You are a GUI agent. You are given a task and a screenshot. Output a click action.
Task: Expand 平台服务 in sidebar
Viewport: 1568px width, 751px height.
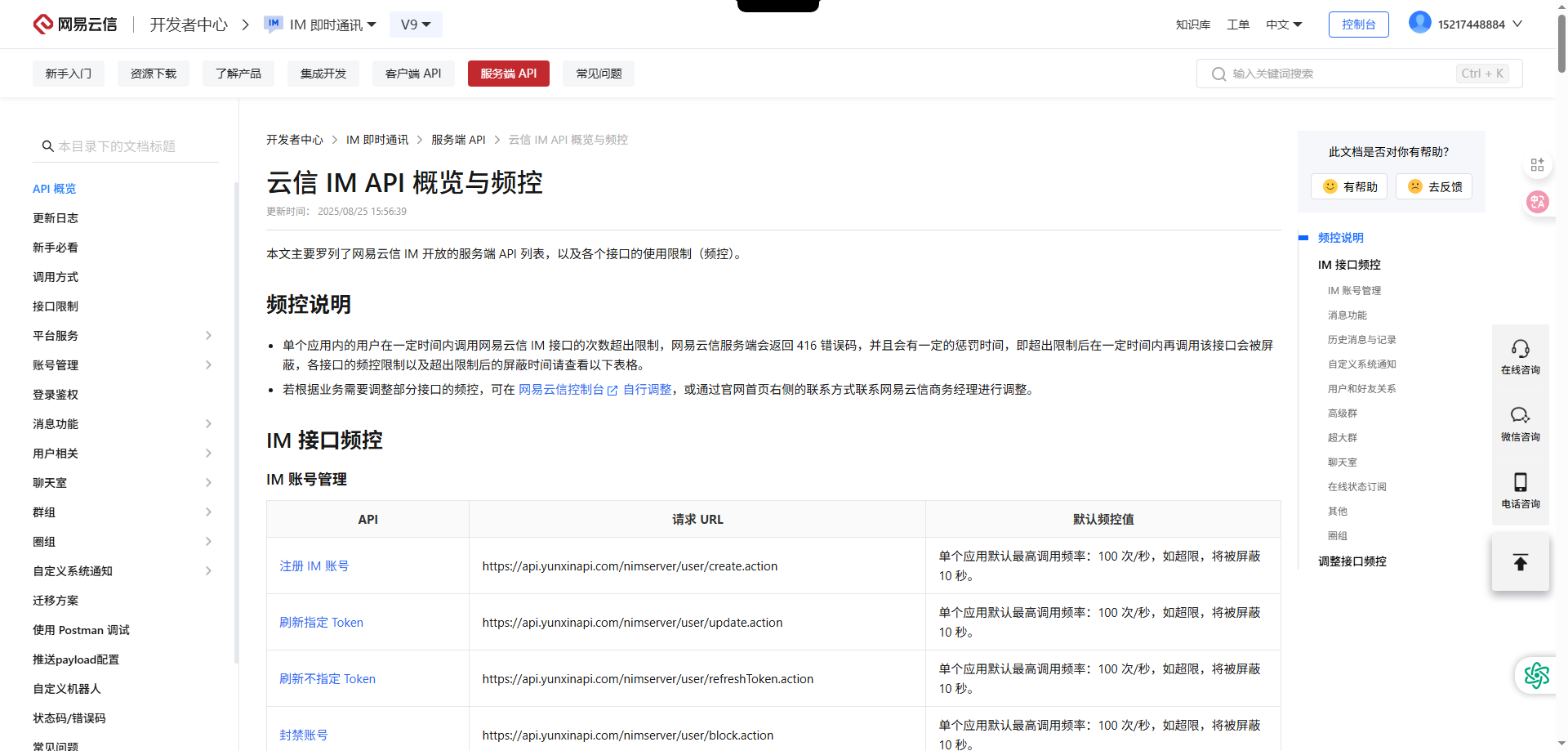[208, 336]
